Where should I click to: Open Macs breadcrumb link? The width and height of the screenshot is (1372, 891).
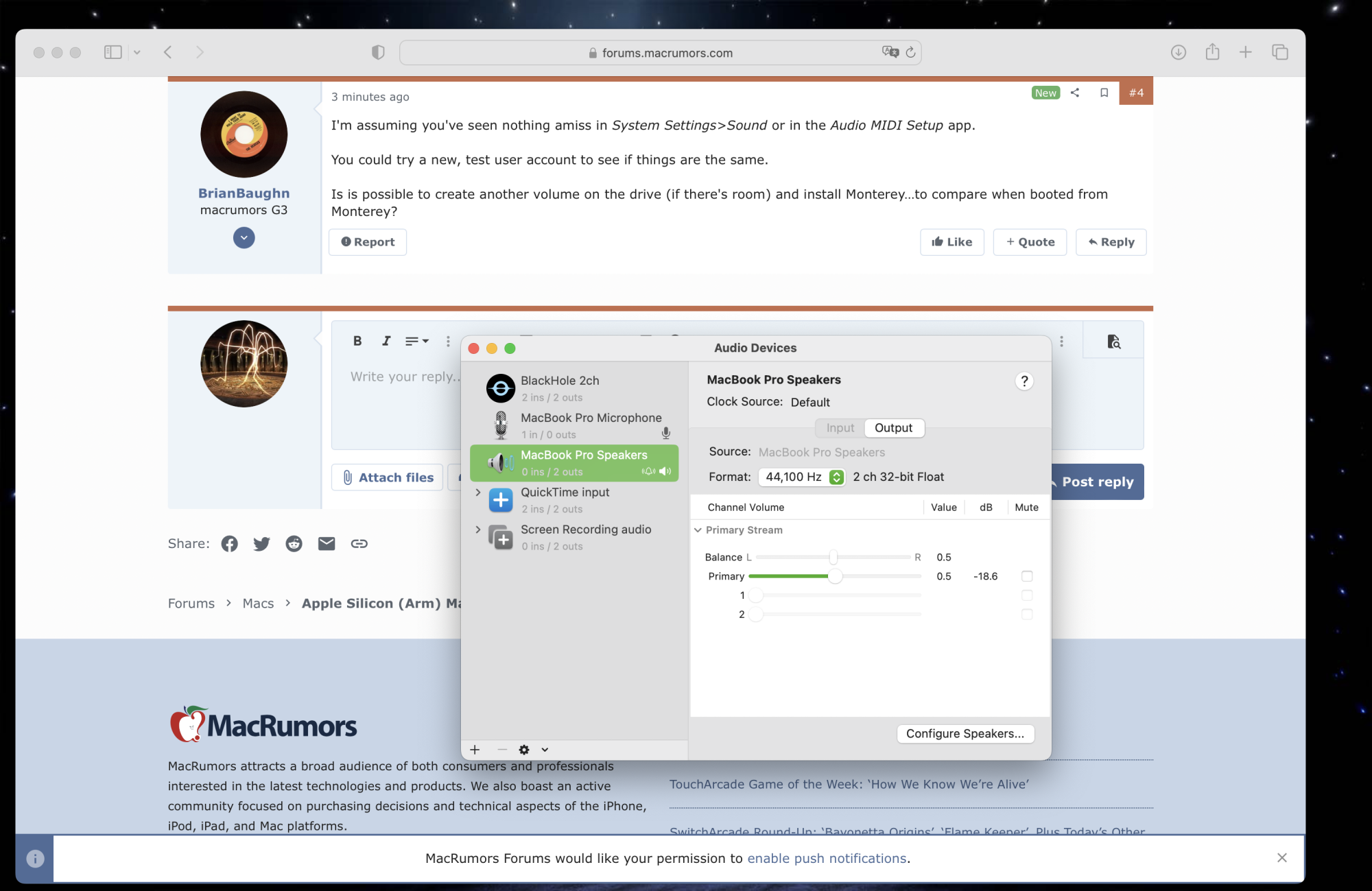click(x=258, y=604)
